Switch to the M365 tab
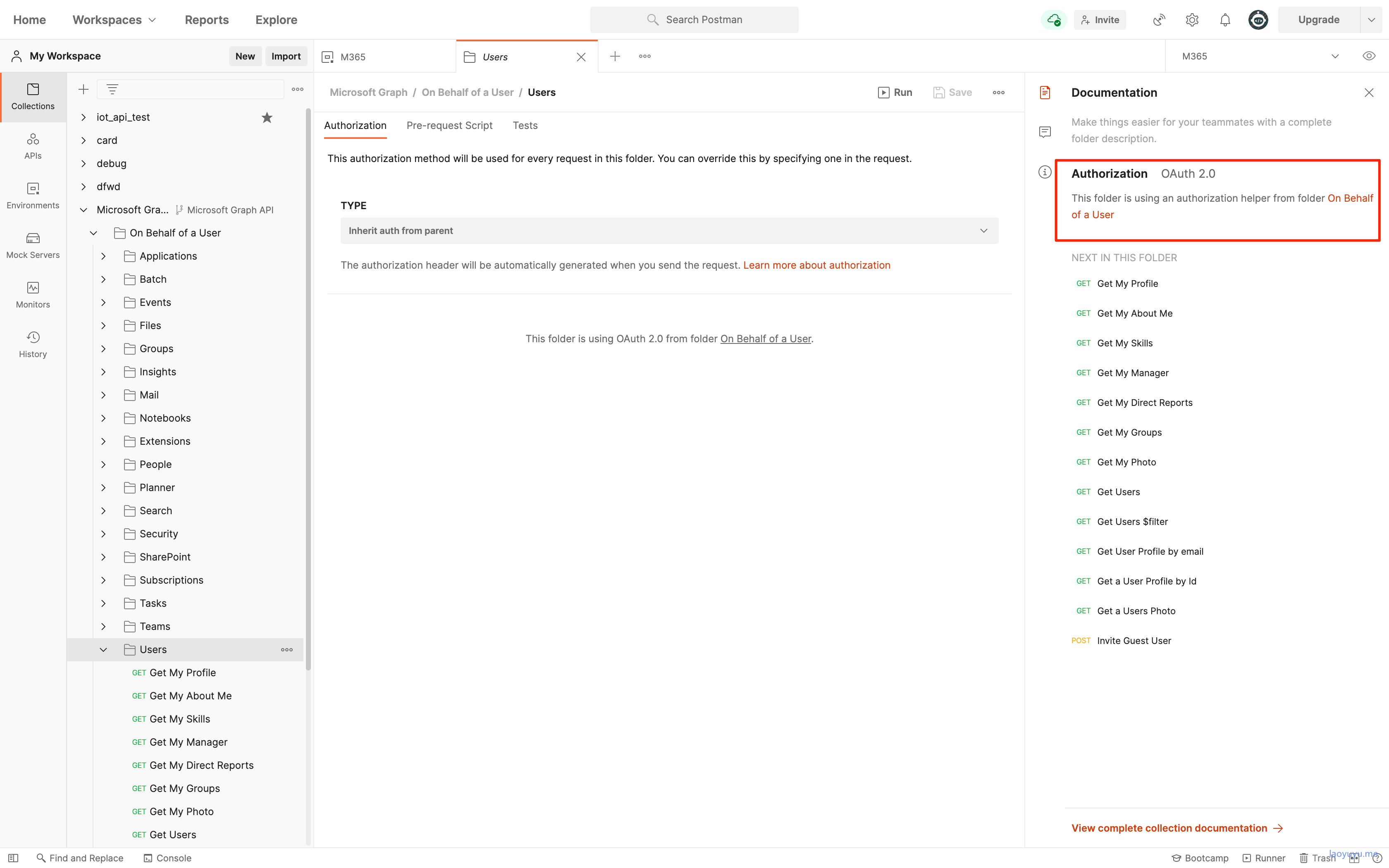The width and height of the screenshot is (1389, 868). coord(384,57)
